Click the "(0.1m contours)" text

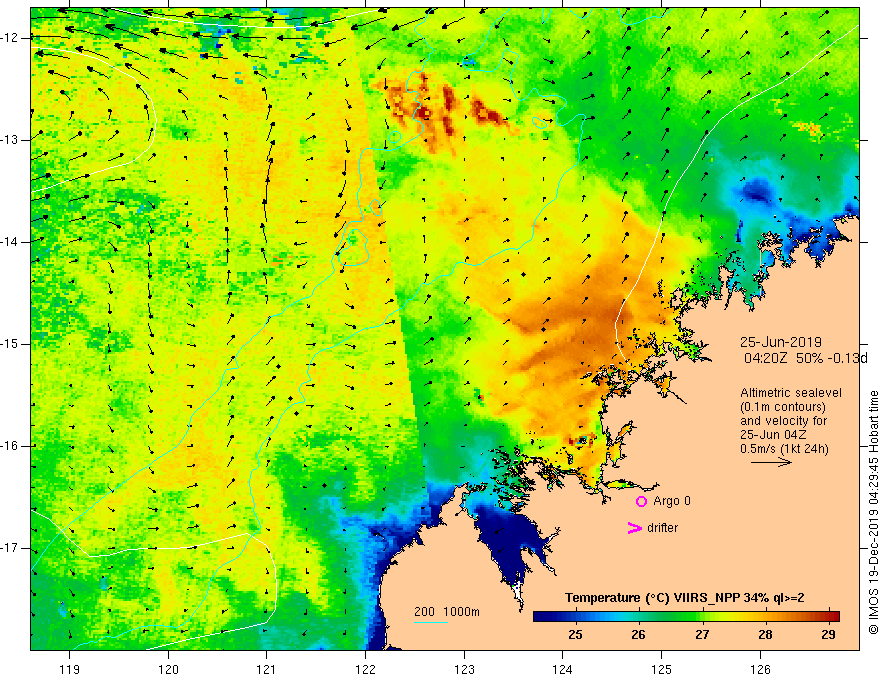(783, 407)
